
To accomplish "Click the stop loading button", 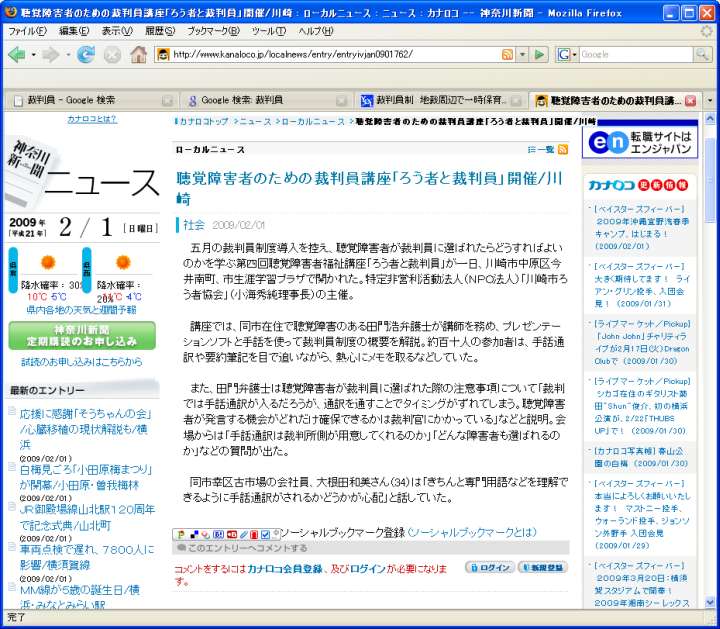I will coord(112,54).
